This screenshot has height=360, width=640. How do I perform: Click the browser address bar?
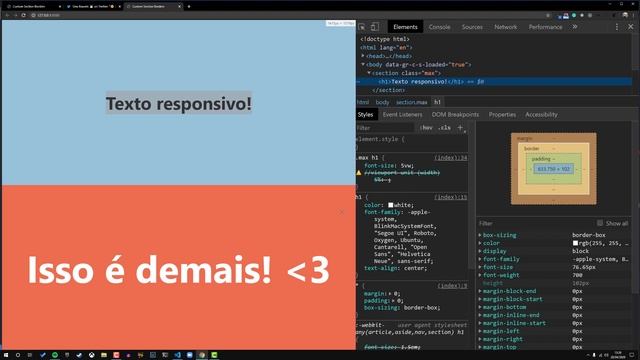[x=286, y=15]
